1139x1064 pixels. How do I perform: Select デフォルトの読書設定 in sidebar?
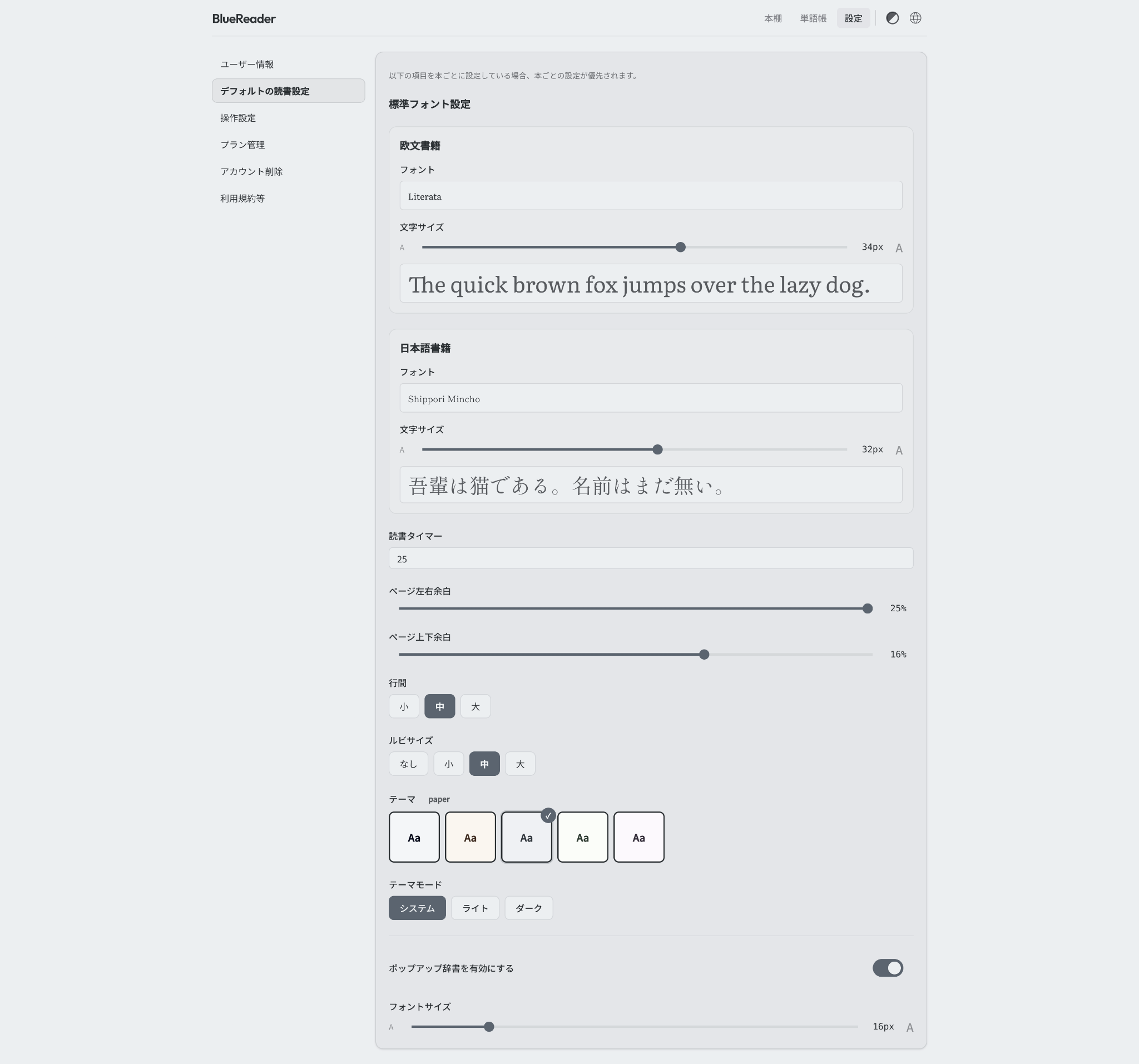288,91
